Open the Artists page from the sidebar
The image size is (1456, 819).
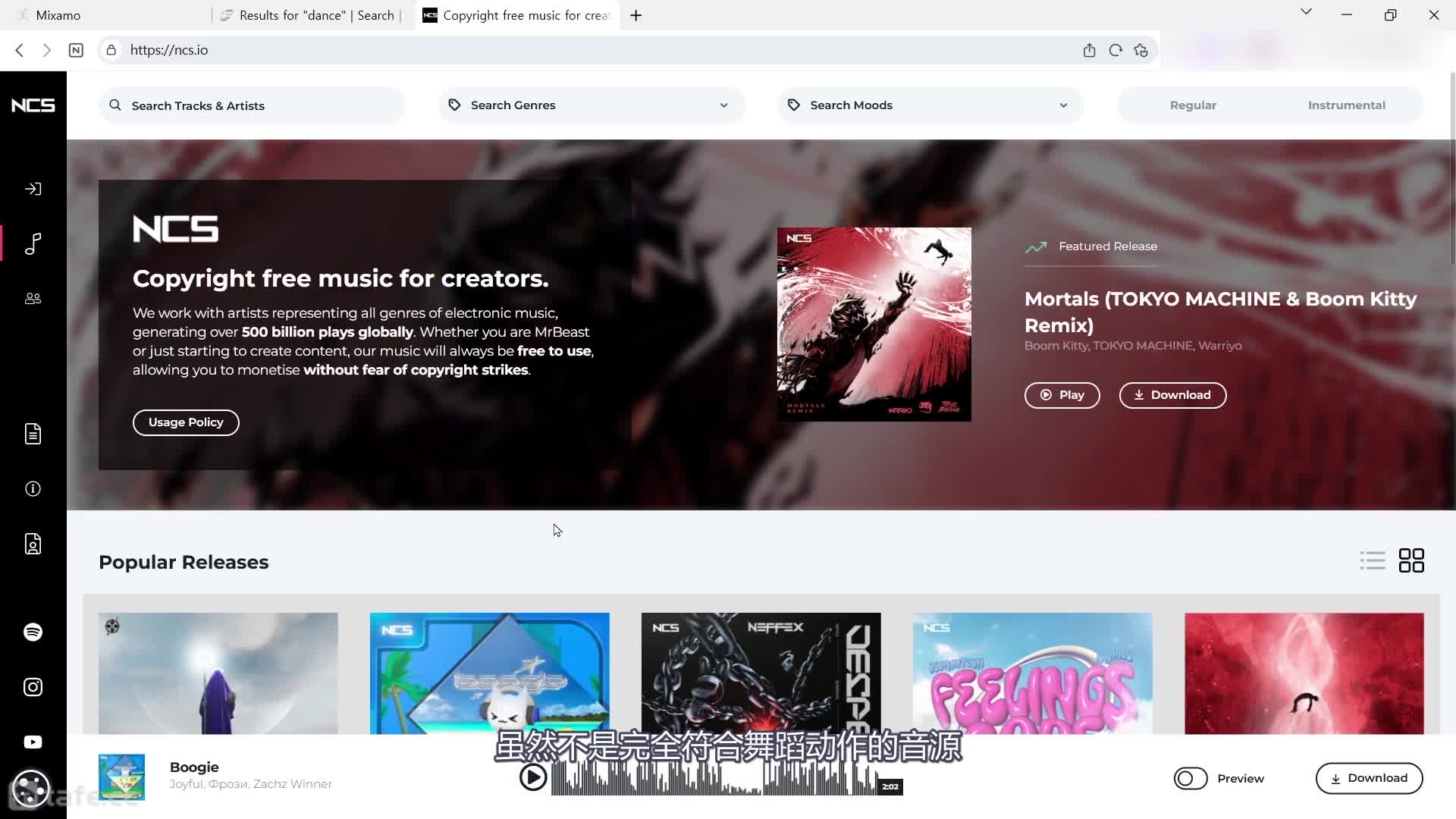[x=33, y=298]
